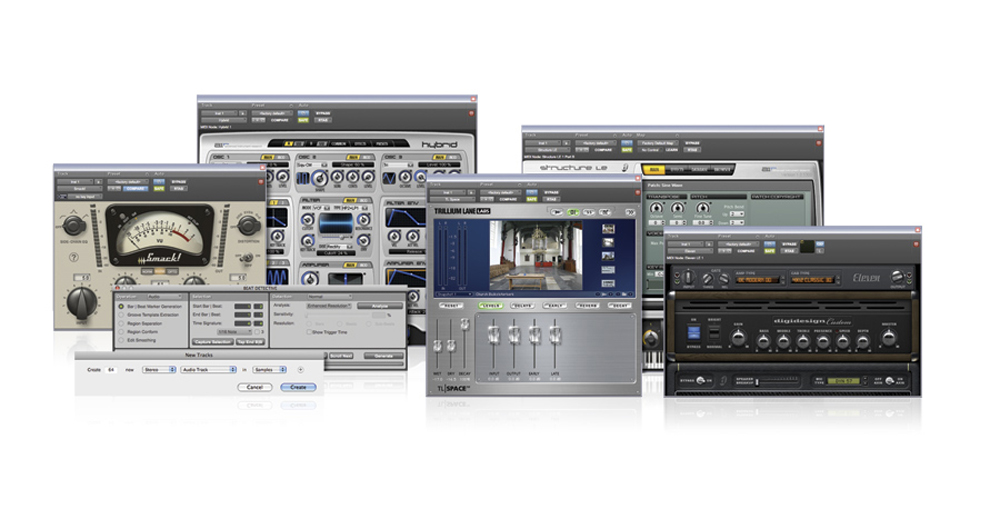The height and width of the screenshot is (509, 1000).
Task: Click Beat Detective Generate button
Action: [x=383, y=356]
